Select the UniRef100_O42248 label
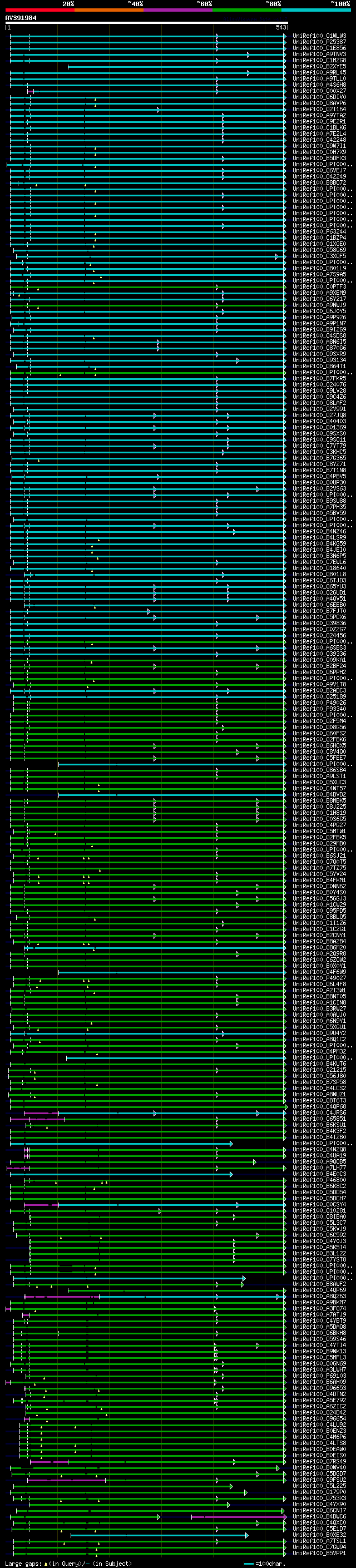This screenshot has width=356, height=1568. click(319, 140)
